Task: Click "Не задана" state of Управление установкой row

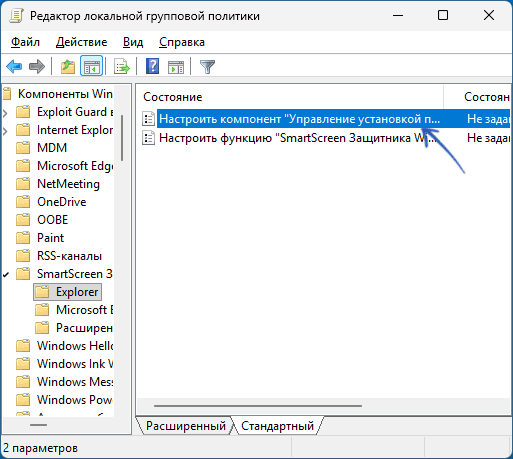Action: tap(488, 119)
